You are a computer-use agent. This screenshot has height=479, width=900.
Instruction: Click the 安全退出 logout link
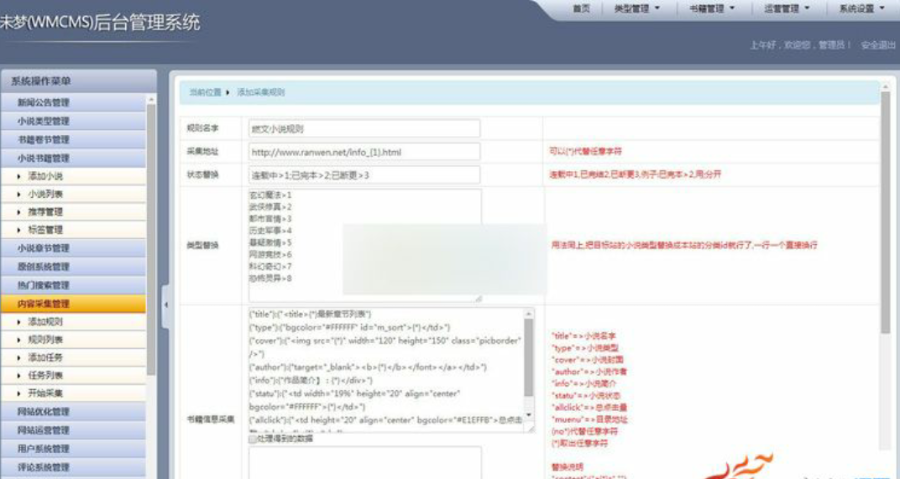(878, 45)
